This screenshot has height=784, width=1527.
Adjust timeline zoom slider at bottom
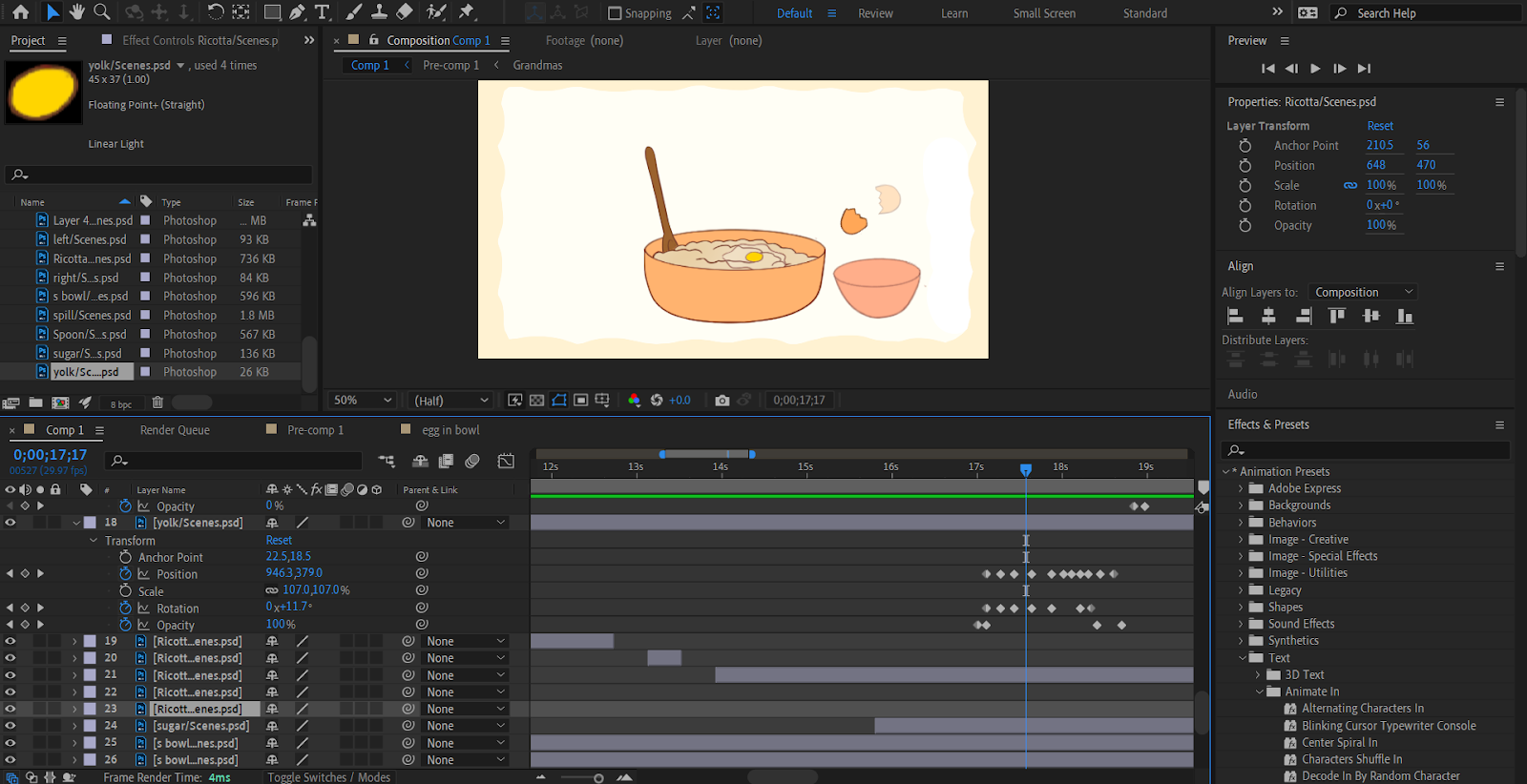point(598,778)
